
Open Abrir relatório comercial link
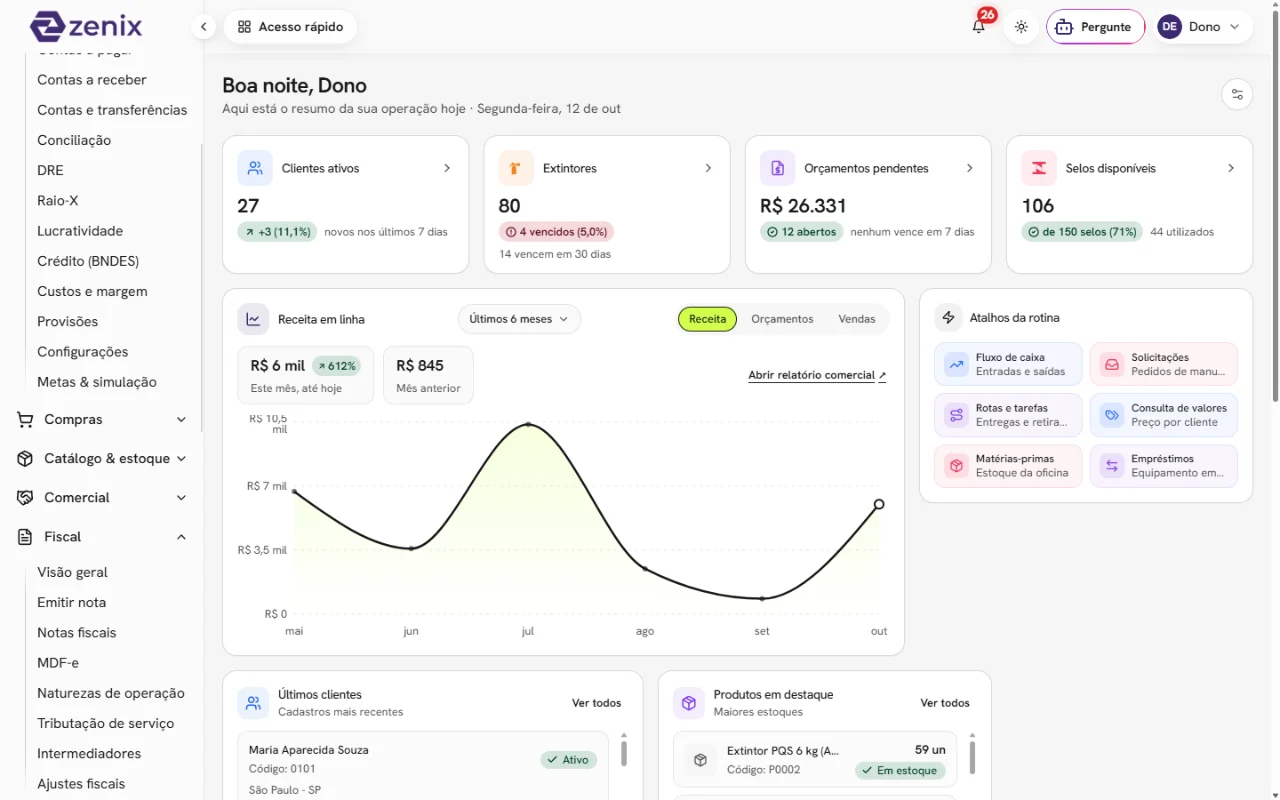tap(817, 376)
